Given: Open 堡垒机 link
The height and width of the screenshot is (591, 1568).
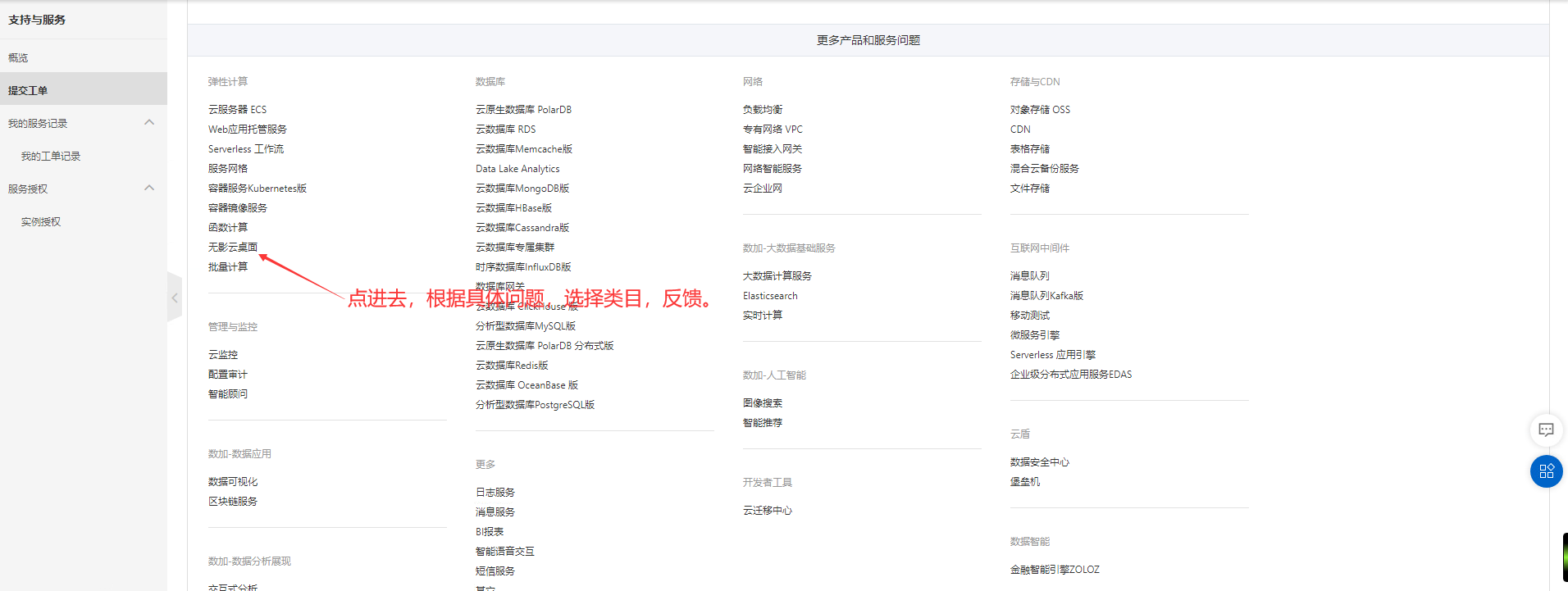Looking at the screenshot, I should point(1025,481).
